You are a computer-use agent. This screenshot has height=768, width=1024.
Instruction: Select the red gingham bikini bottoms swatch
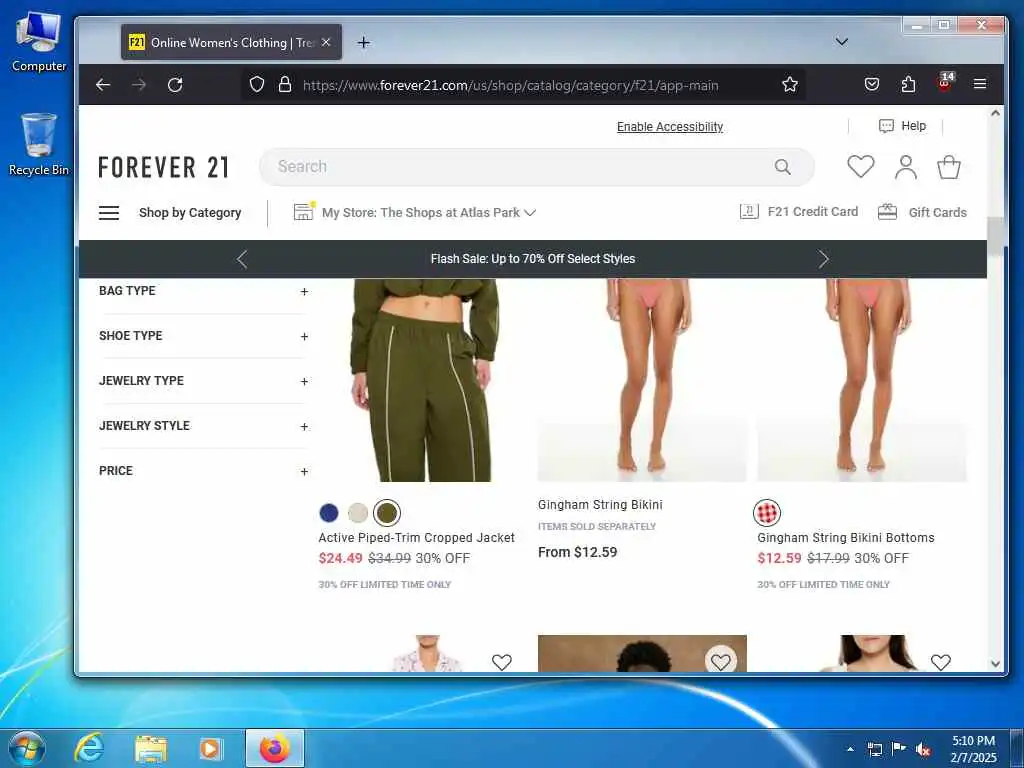pos(767,513)
